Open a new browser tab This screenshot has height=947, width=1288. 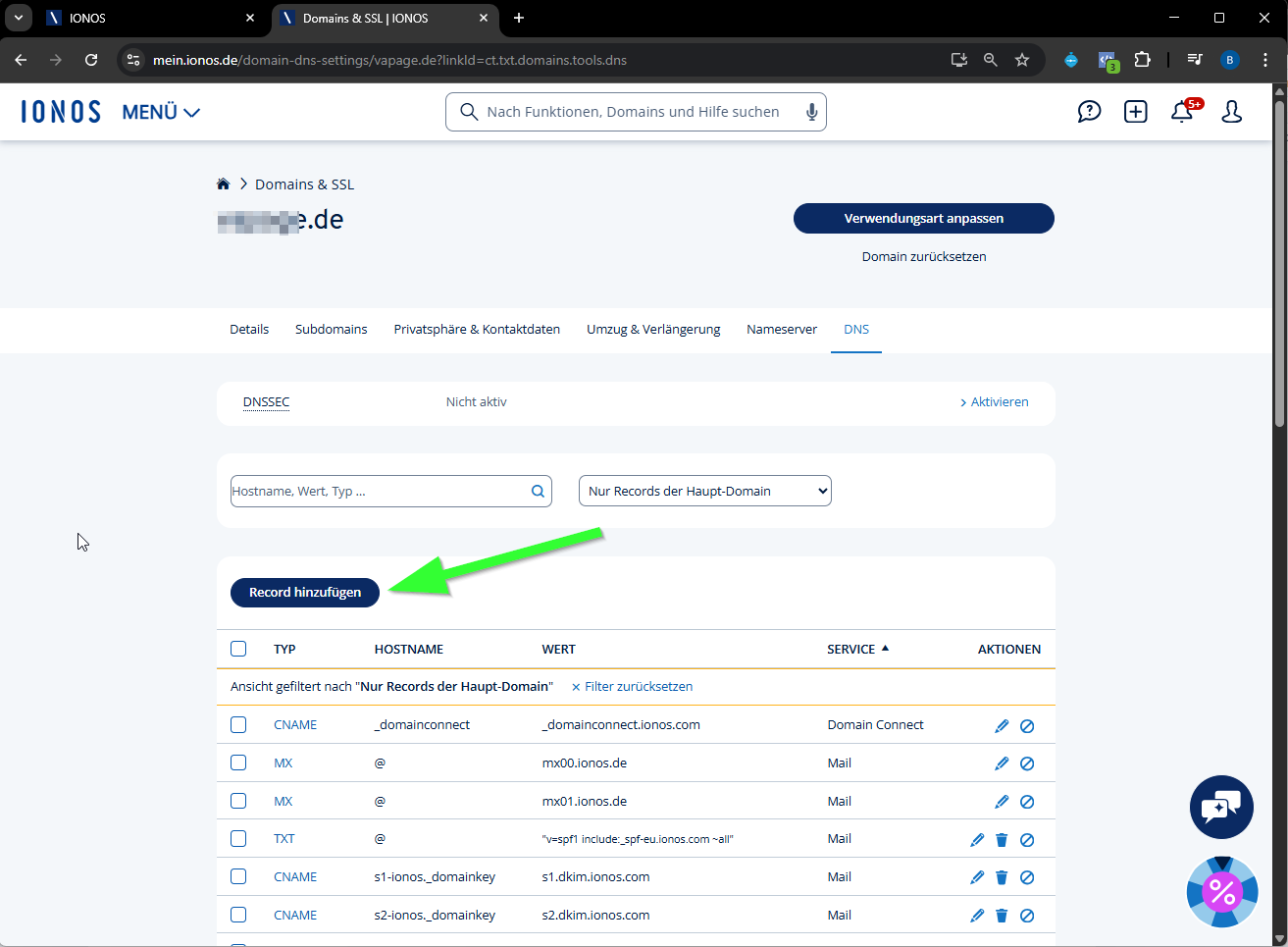click(519, 18)
